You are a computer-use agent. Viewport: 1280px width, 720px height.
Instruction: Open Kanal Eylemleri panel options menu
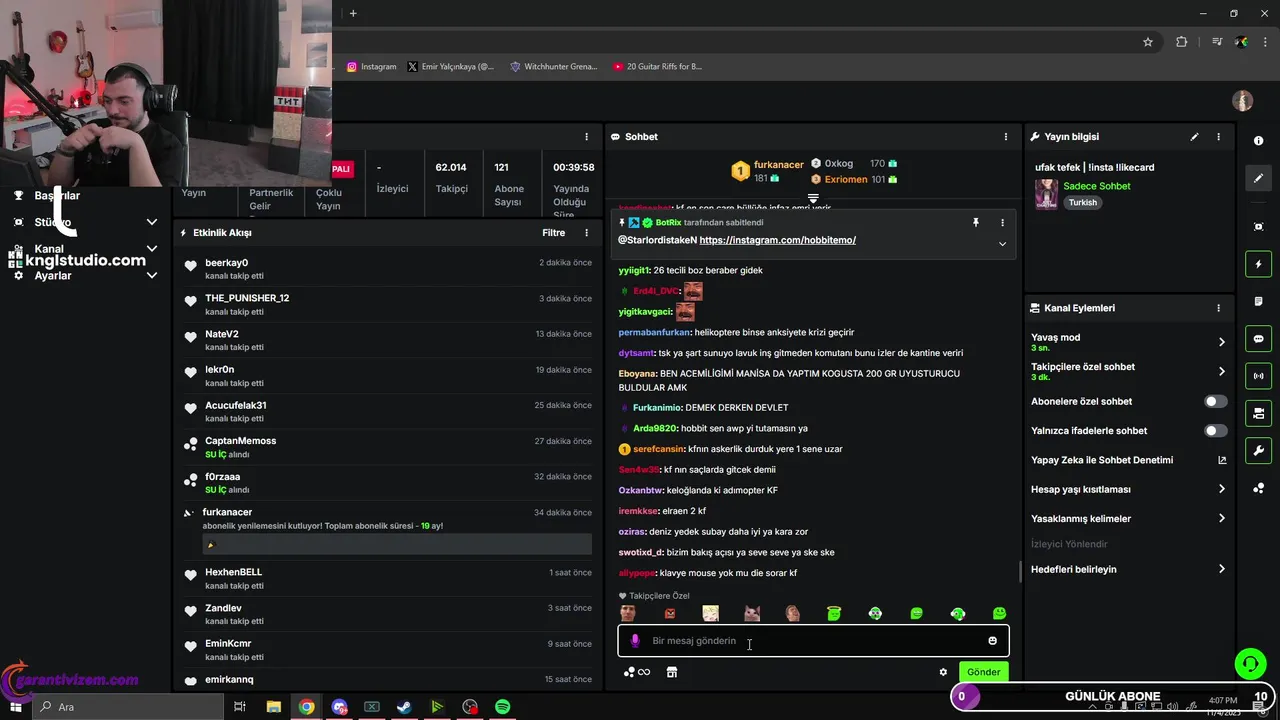click(x=1218, y=308)
